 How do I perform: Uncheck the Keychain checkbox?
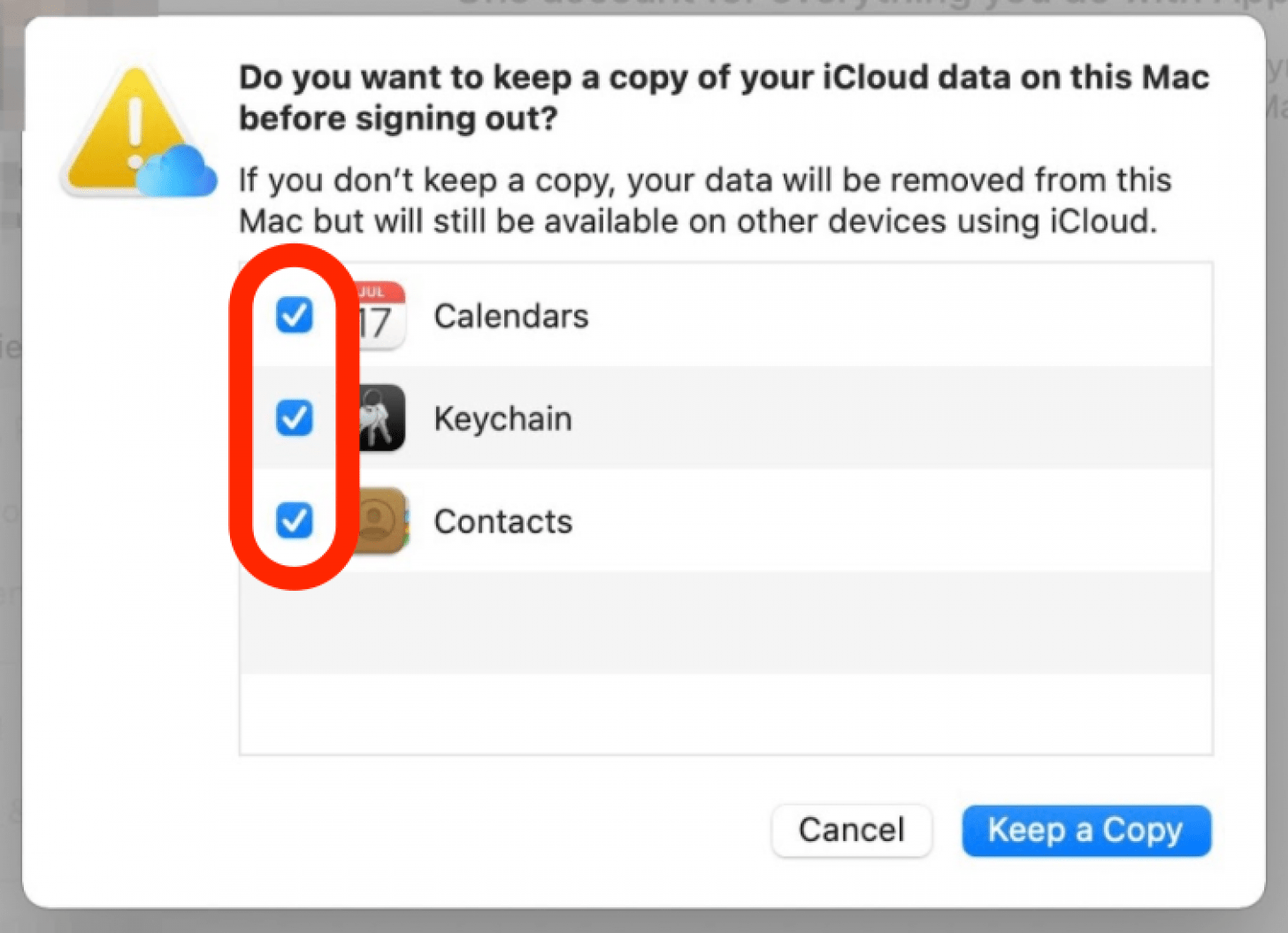point(293,417)
